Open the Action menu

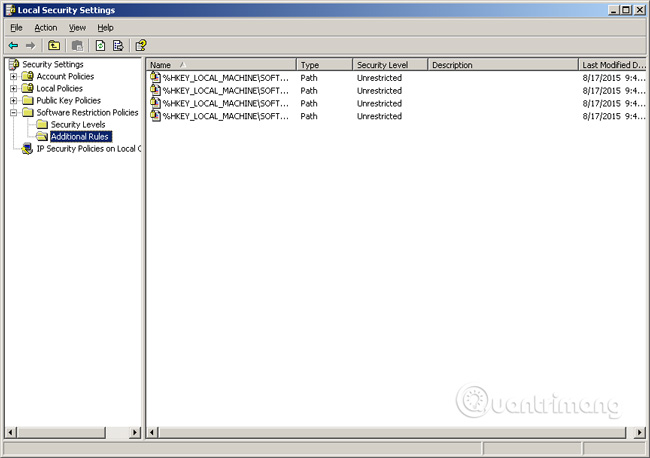pyautogui.click(x=46, y=28)
